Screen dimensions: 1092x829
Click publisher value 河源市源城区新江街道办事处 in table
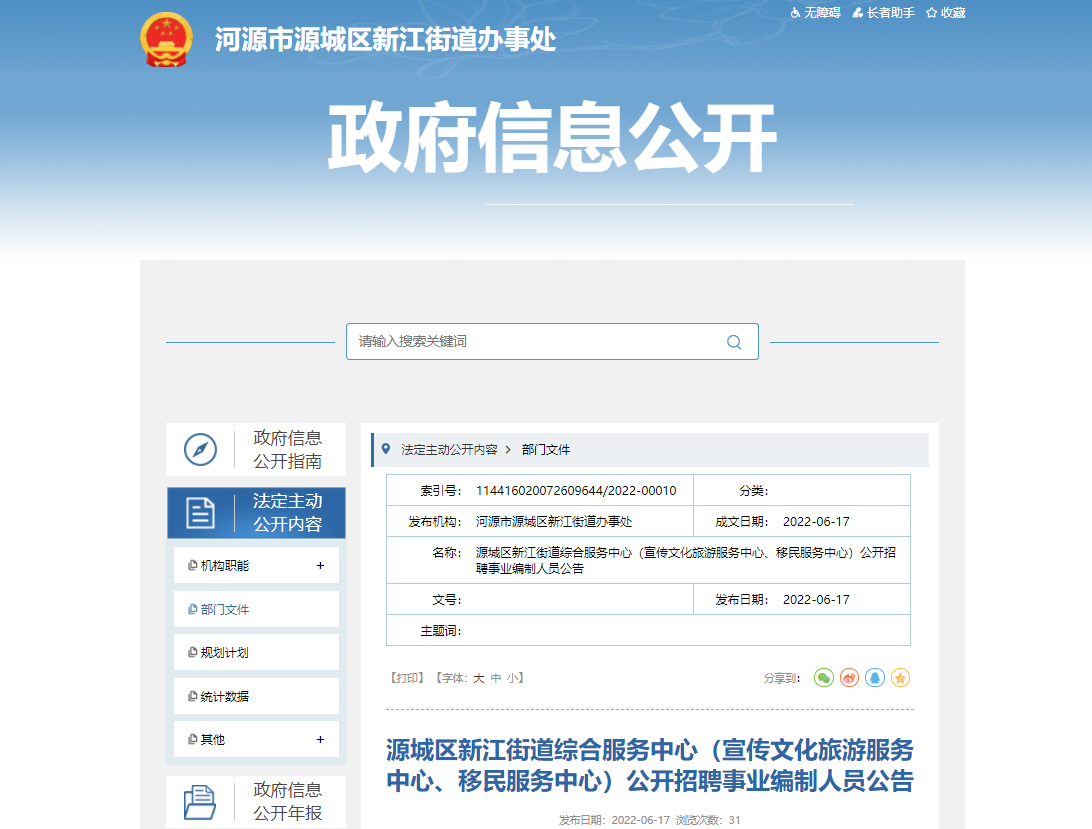click(x=554, y=522)
